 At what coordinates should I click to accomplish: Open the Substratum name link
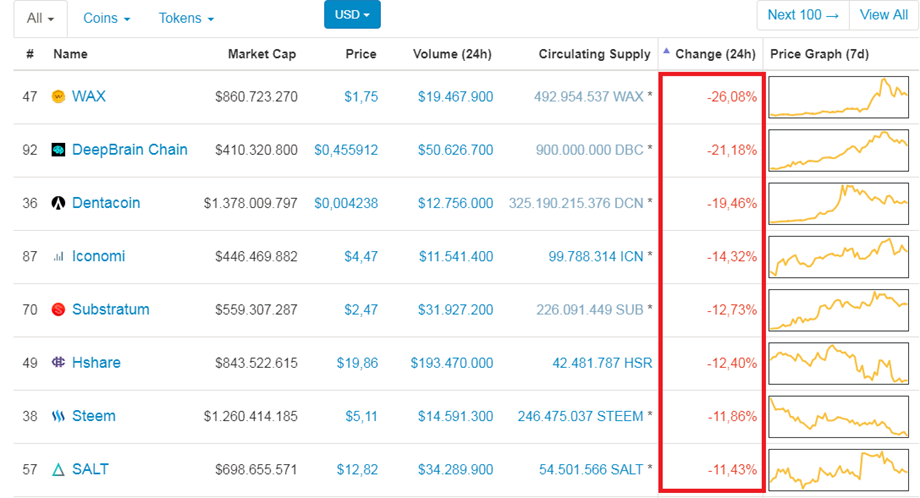coord(111,309)
